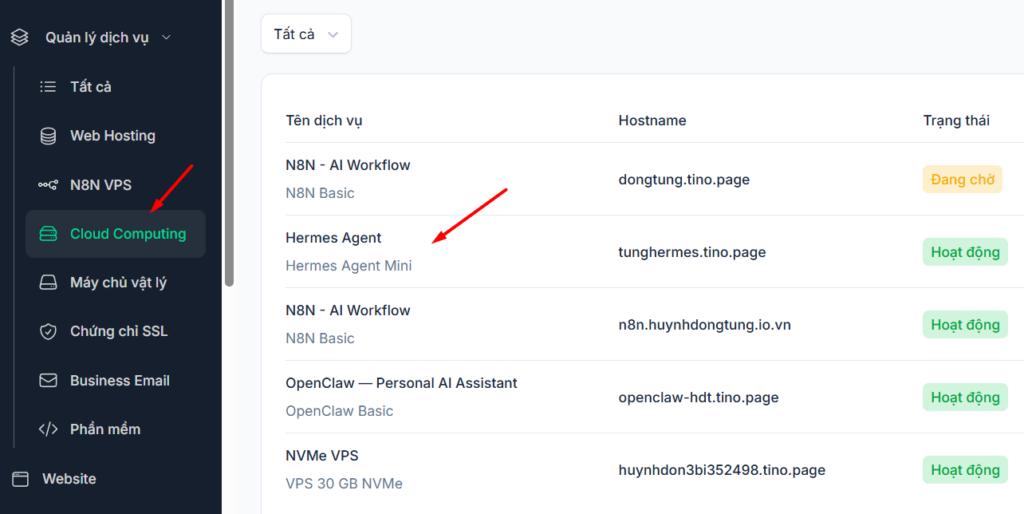This screenshot has width=1024, height=514.
Task: Click the Đang chờ status badge
Action: pyautogui.click(x=963, y=179)
